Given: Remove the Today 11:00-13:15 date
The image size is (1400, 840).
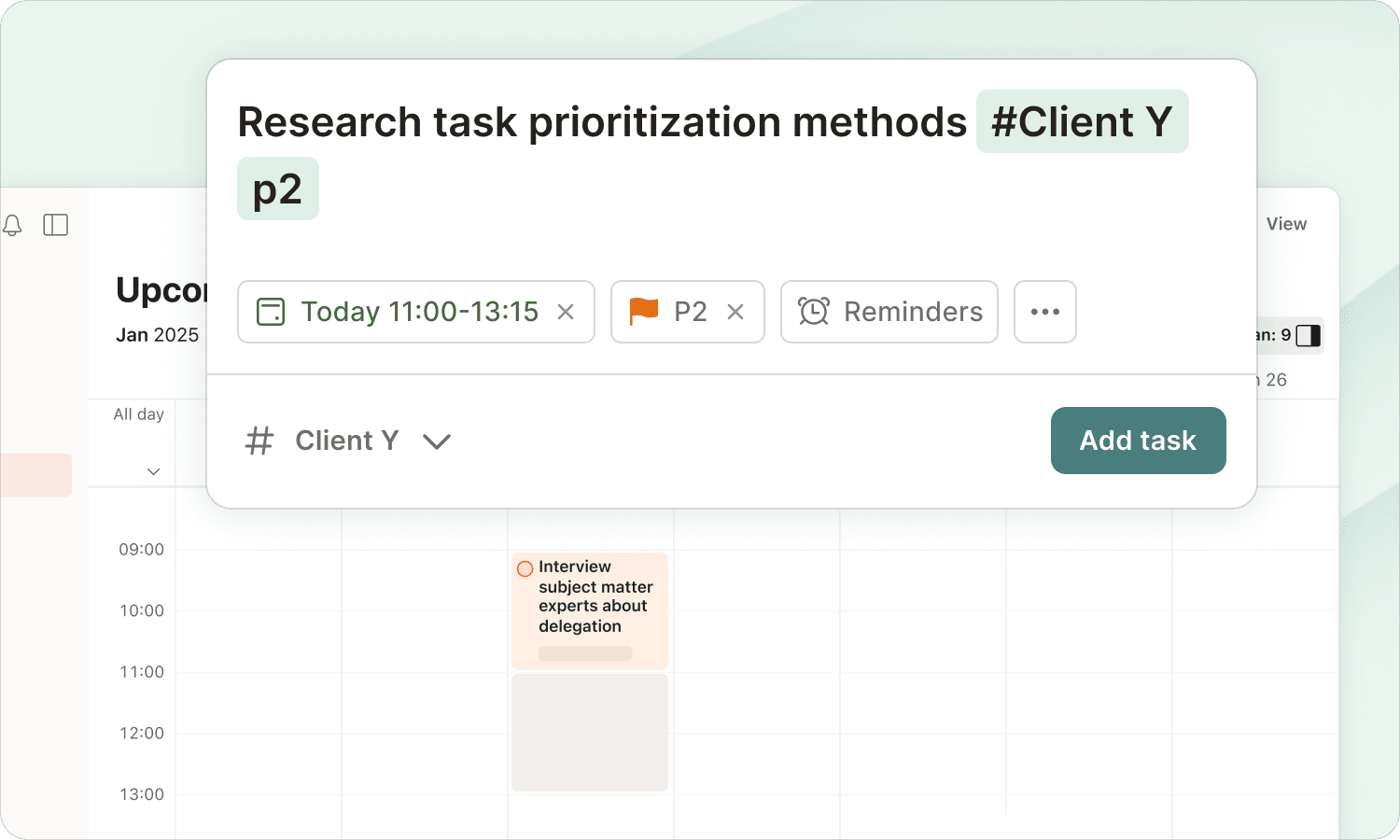Looking at the screenshot, I should 566,312.
